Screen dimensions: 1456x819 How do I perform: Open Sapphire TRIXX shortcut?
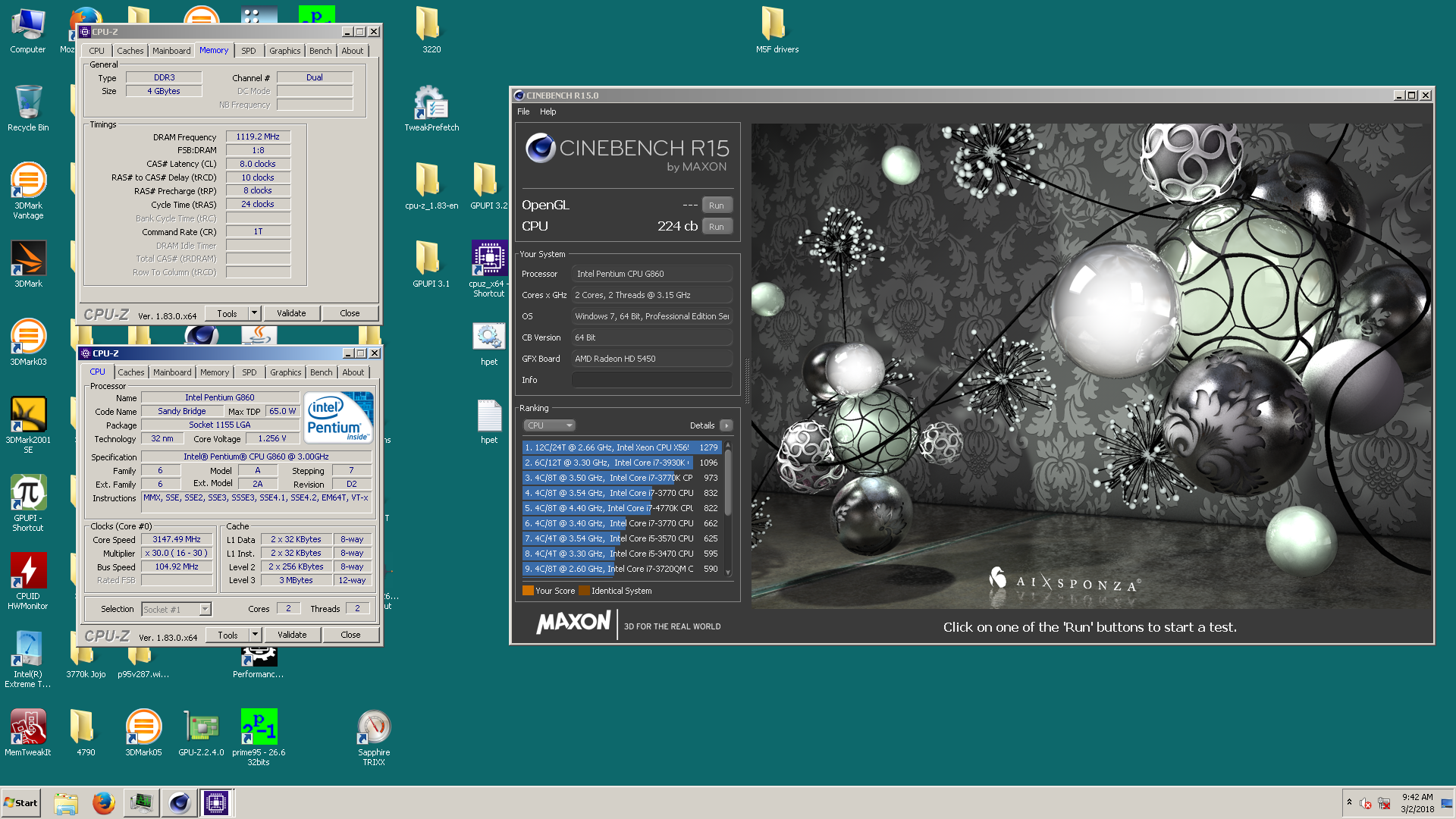[x=374, y=737]
